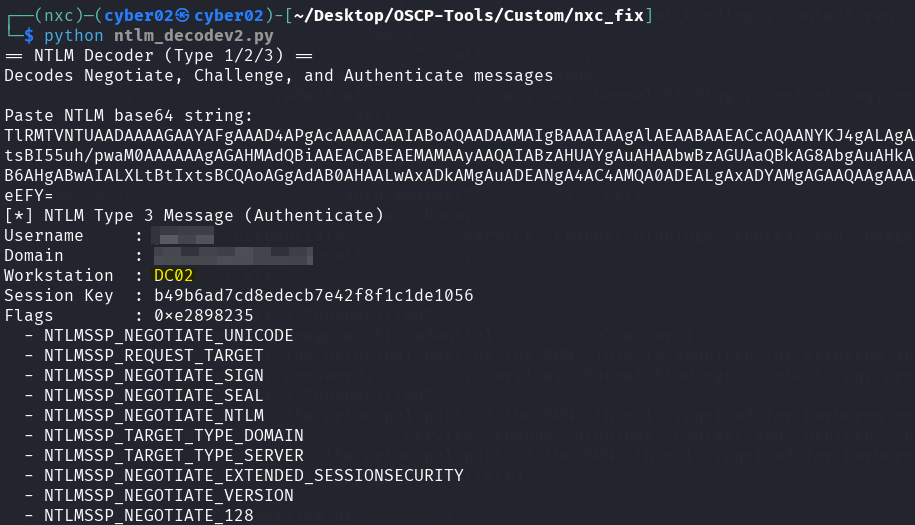Click the NTLMSSP_NEGOTIATE_EXTENDED_SESSIONSECURITY flag entry
This screenshot has height=525, width=915.
(253, 476)
